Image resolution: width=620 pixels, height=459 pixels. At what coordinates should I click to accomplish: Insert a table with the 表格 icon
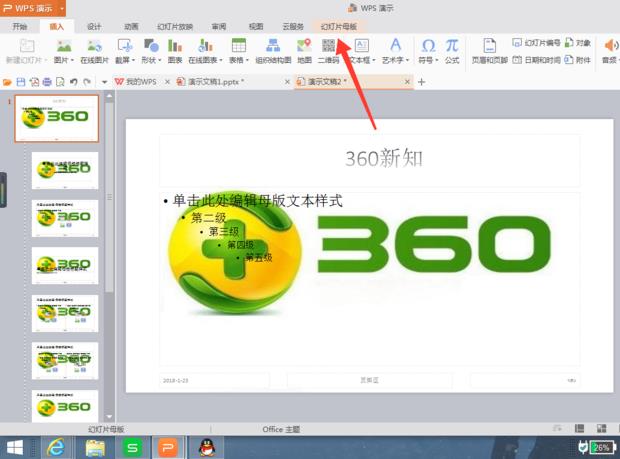coord(238,46)
